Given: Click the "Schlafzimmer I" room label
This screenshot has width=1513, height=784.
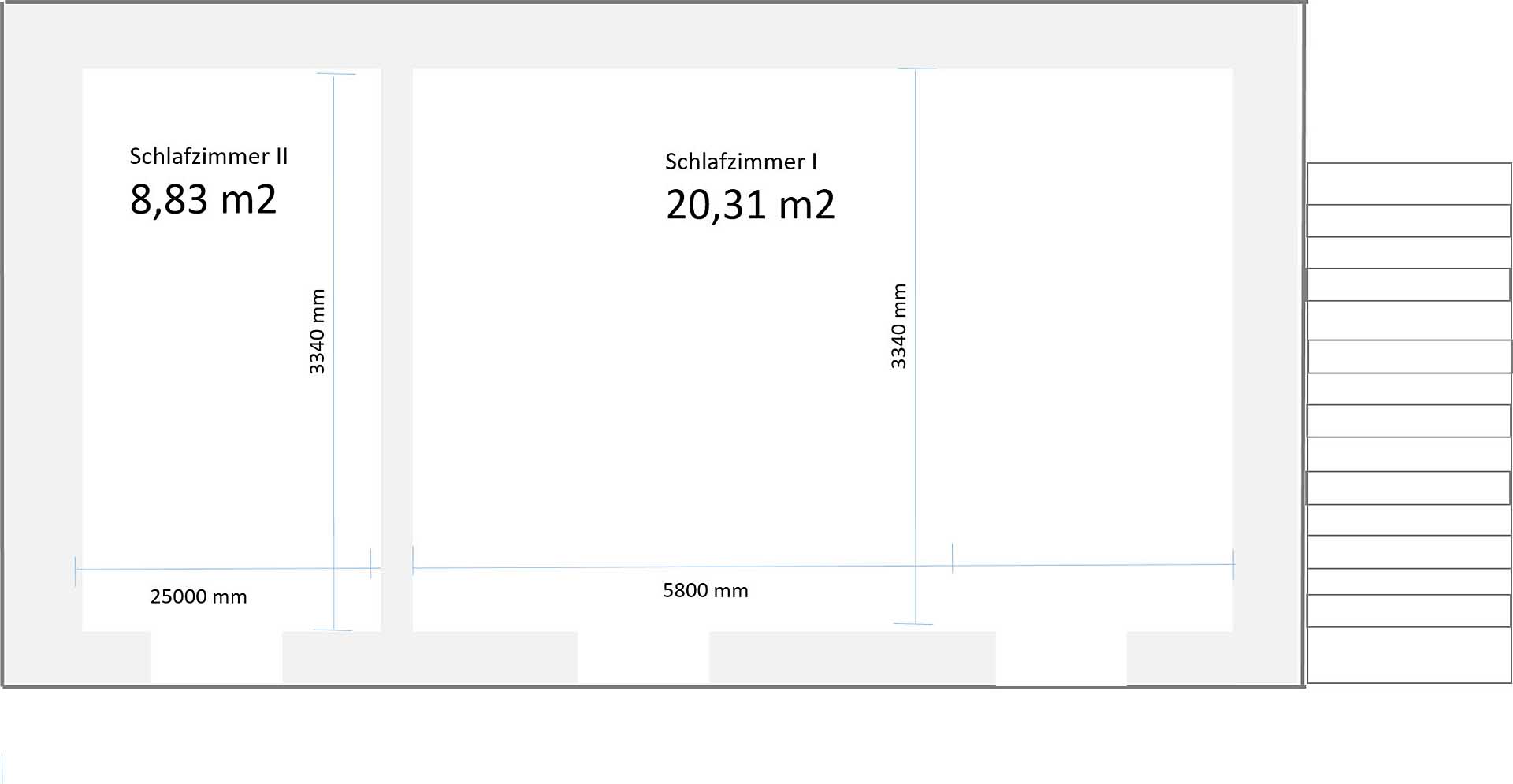Looking at the screenshot, I should (x=741, y=162).
